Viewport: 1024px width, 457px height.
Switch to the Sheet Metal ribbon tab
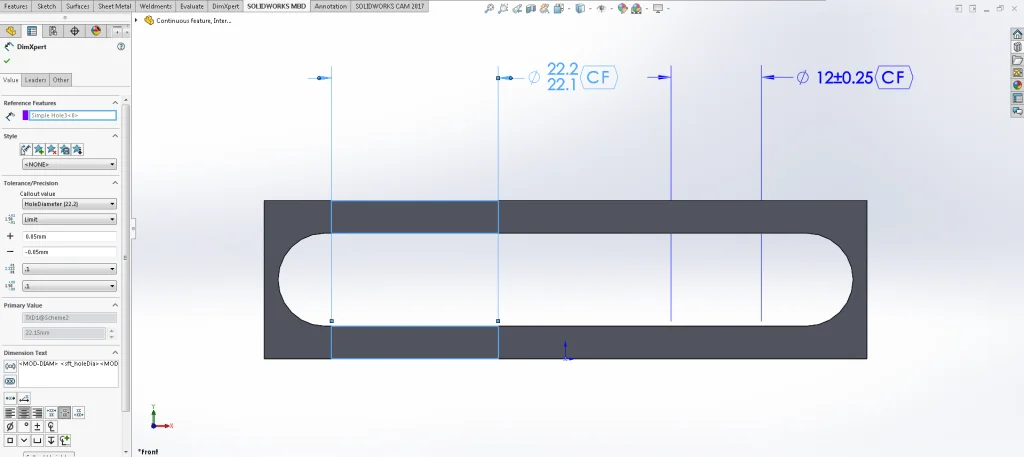(114, 6)
